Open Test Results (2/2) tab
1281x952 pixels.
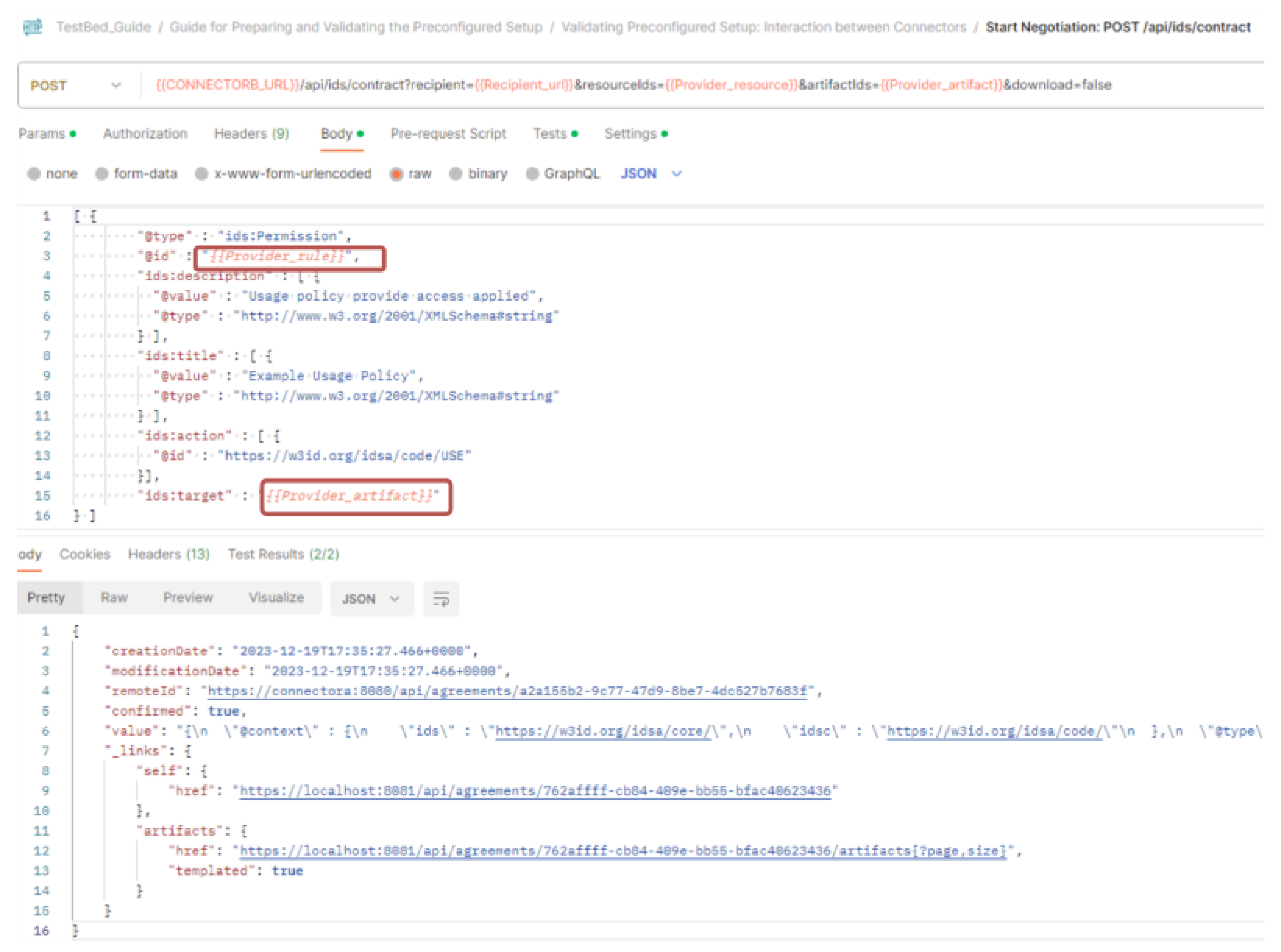tap(283, 554)
